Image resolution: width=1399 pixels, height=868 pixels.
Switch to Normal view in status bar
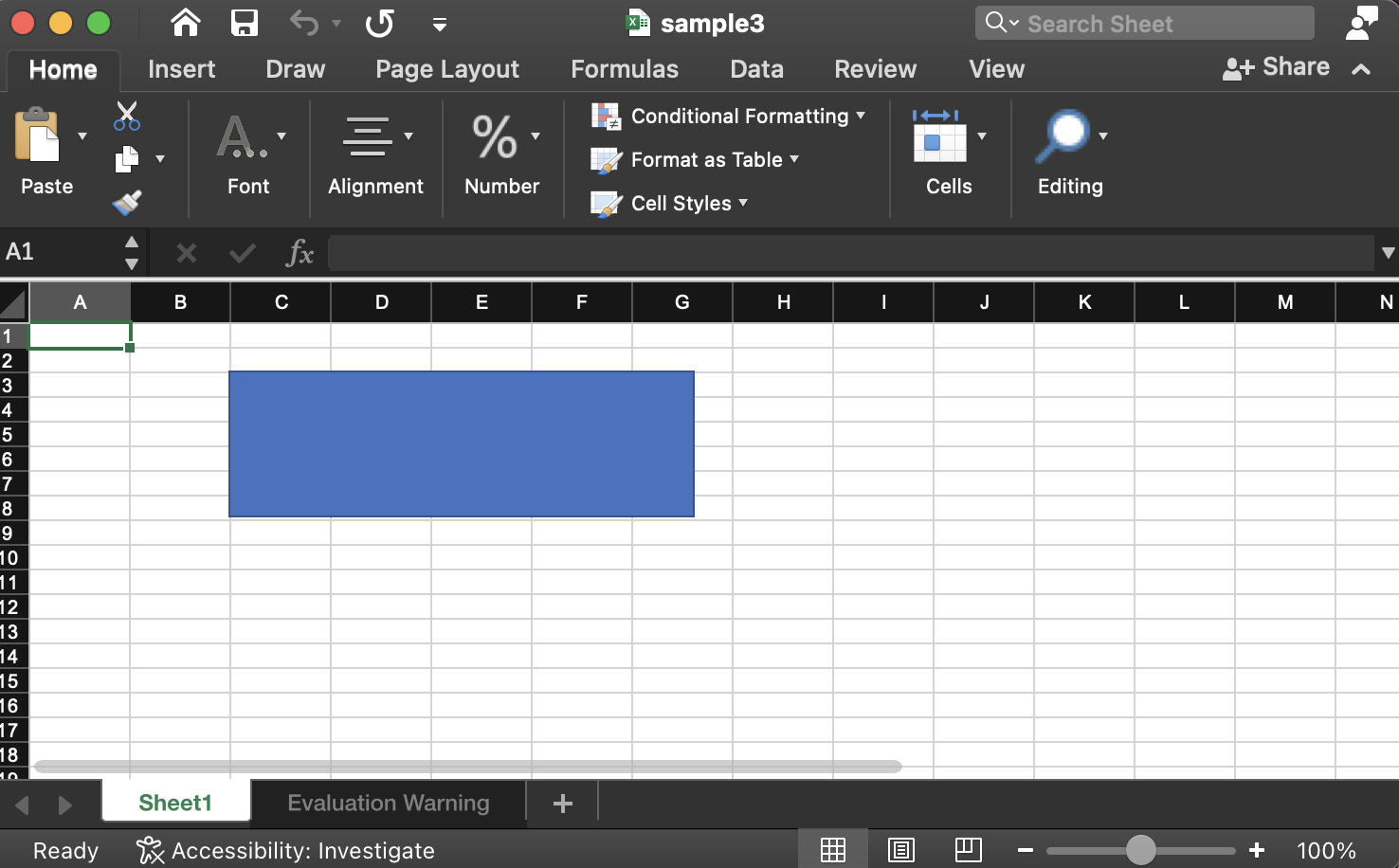(832, 850)
